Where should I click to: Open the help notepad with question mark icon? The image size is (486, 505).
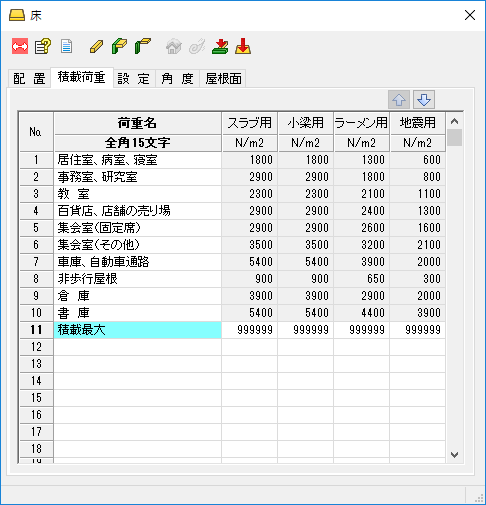click(x=43, y=46)
